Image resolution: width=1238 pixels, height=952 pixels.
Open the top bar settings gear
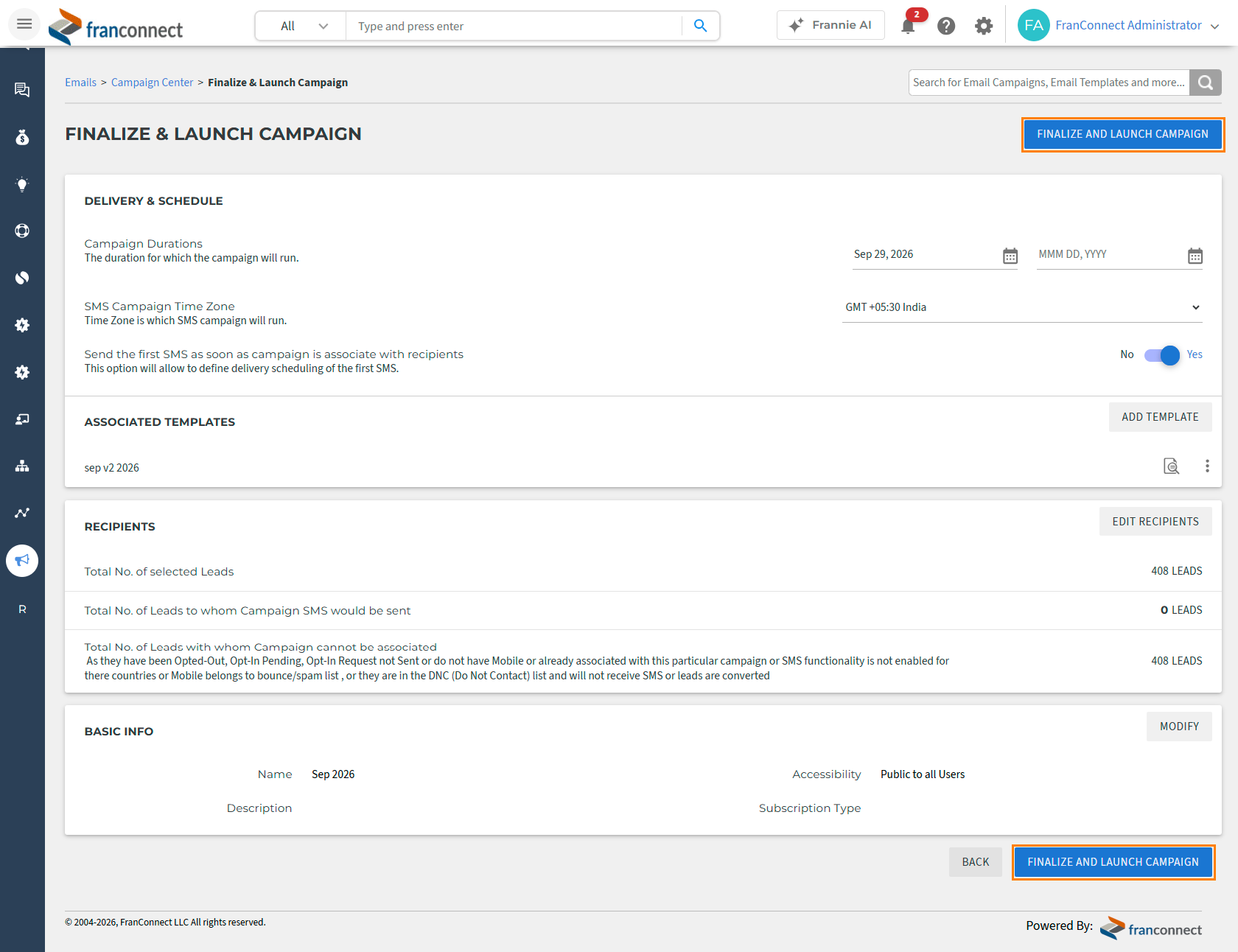[984, 26]
